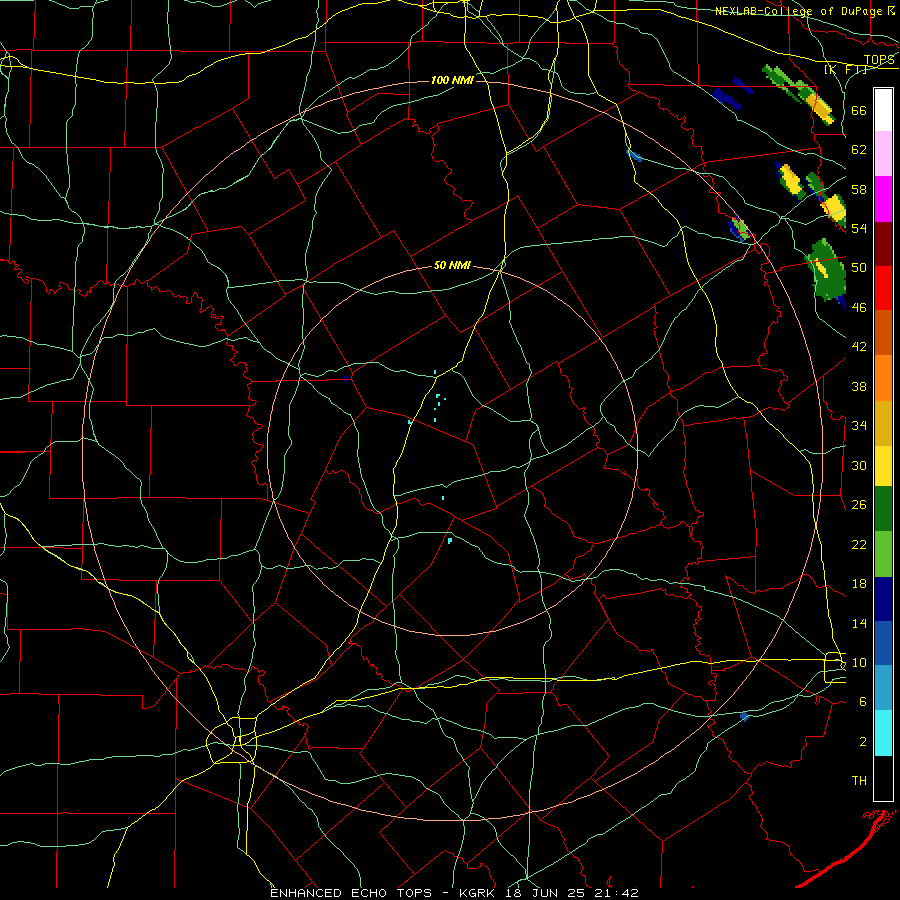Select the cyan legend swatch above TH
The width and height of the screenshot is (900, 900).
883,733
